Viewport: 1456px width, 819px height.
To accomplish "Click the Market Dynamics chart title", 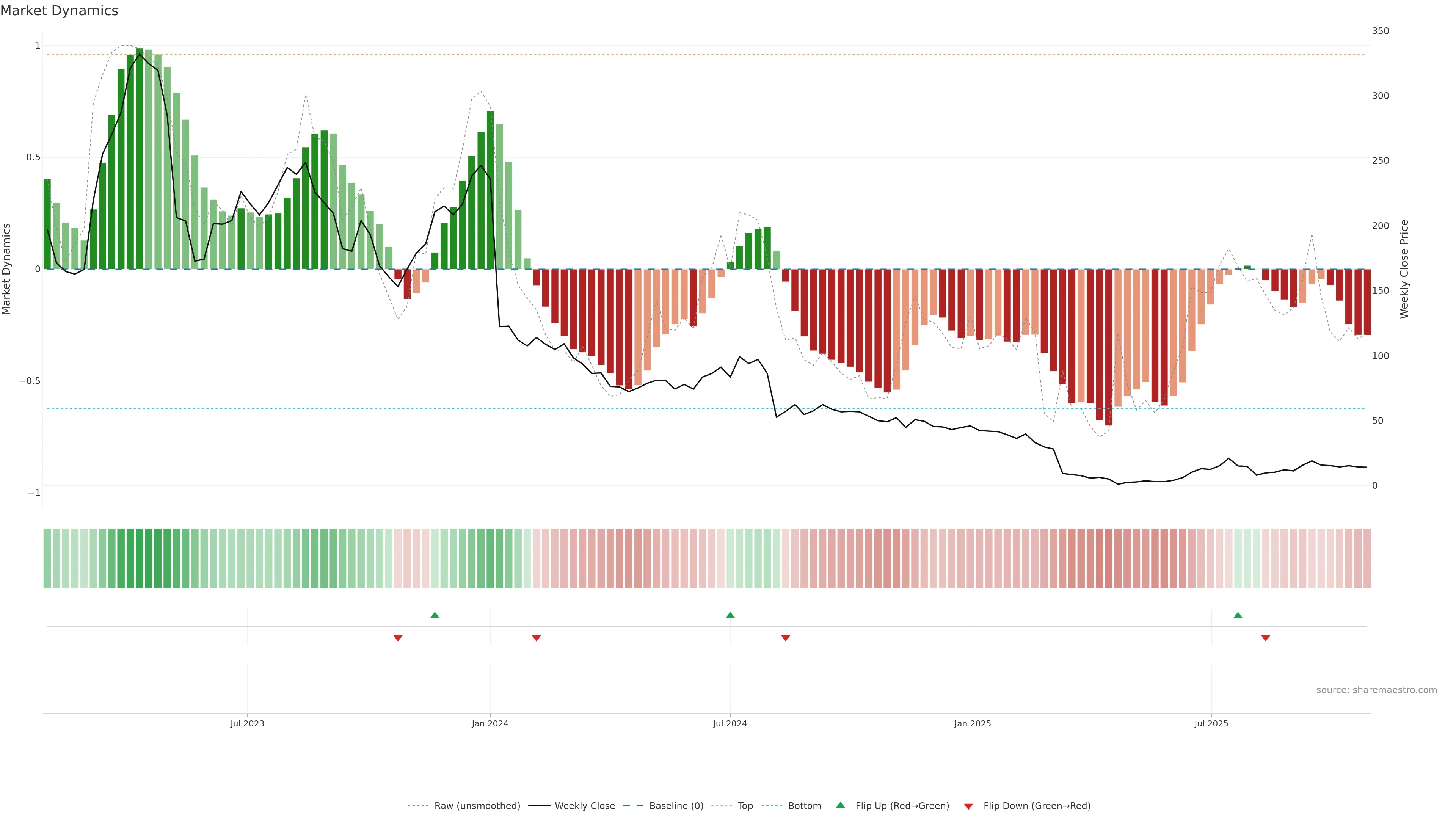I will pyautogui.click(x=60, y=11).
